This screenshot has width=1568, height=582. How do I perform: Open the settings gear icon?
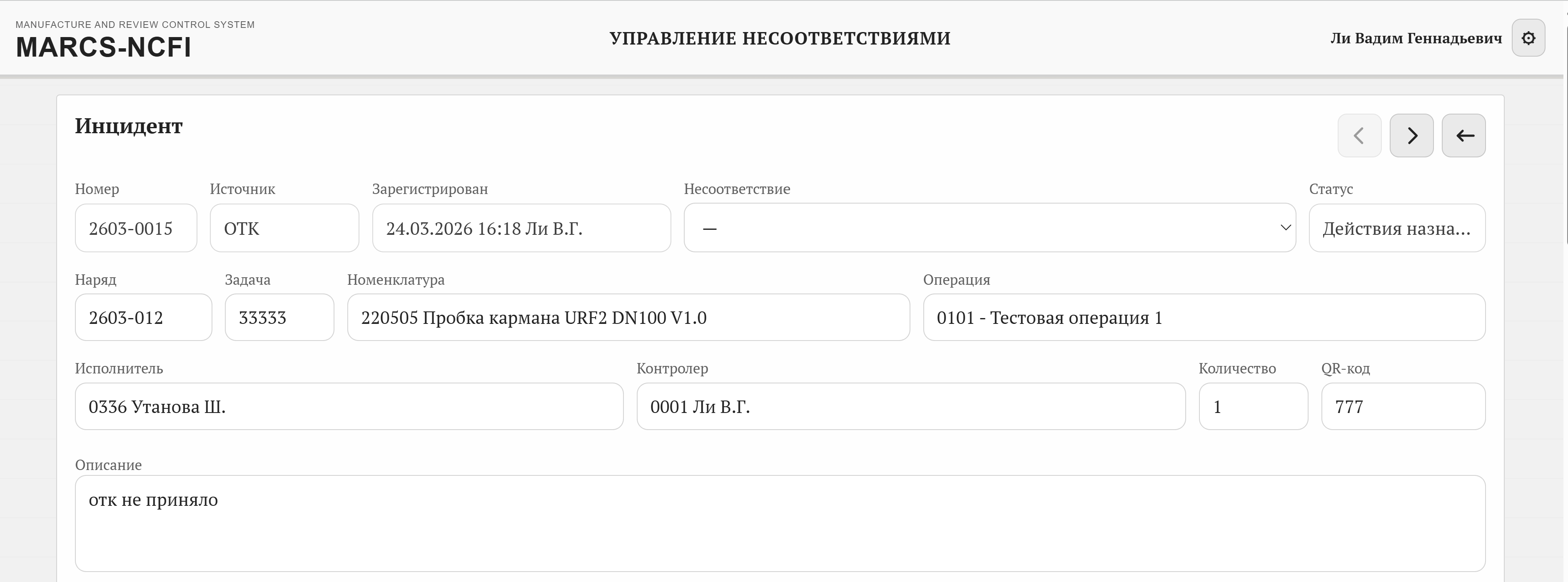point(1529,38)
